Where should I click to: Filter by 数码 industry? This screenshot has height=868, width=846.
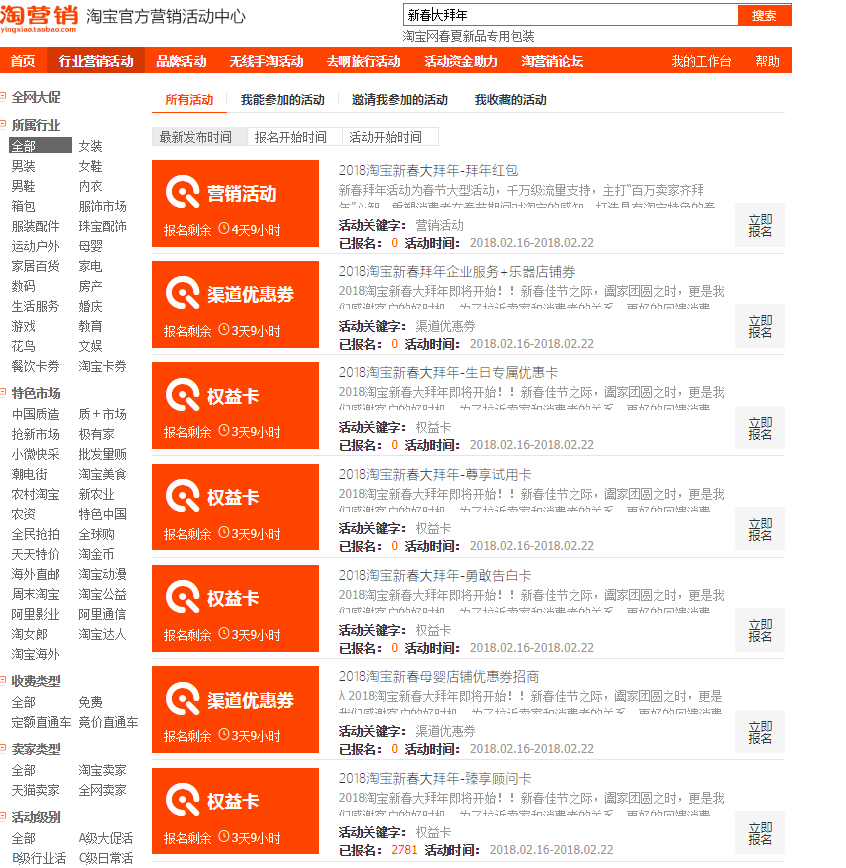(23, 286)
